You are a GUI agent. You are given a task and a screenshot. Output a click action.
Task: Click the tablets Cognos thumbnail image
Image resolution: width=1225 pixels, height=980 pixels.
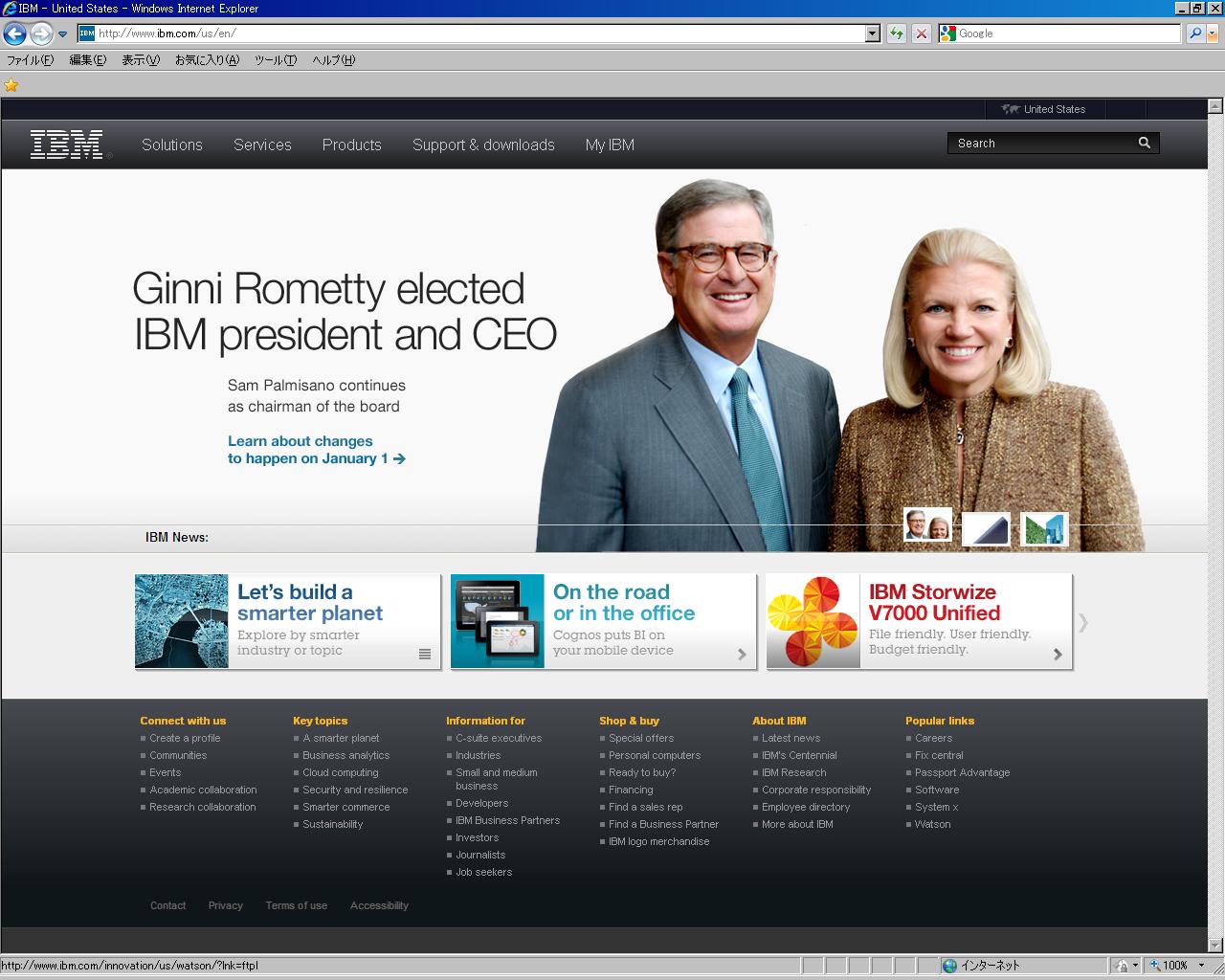coord(498,621)
